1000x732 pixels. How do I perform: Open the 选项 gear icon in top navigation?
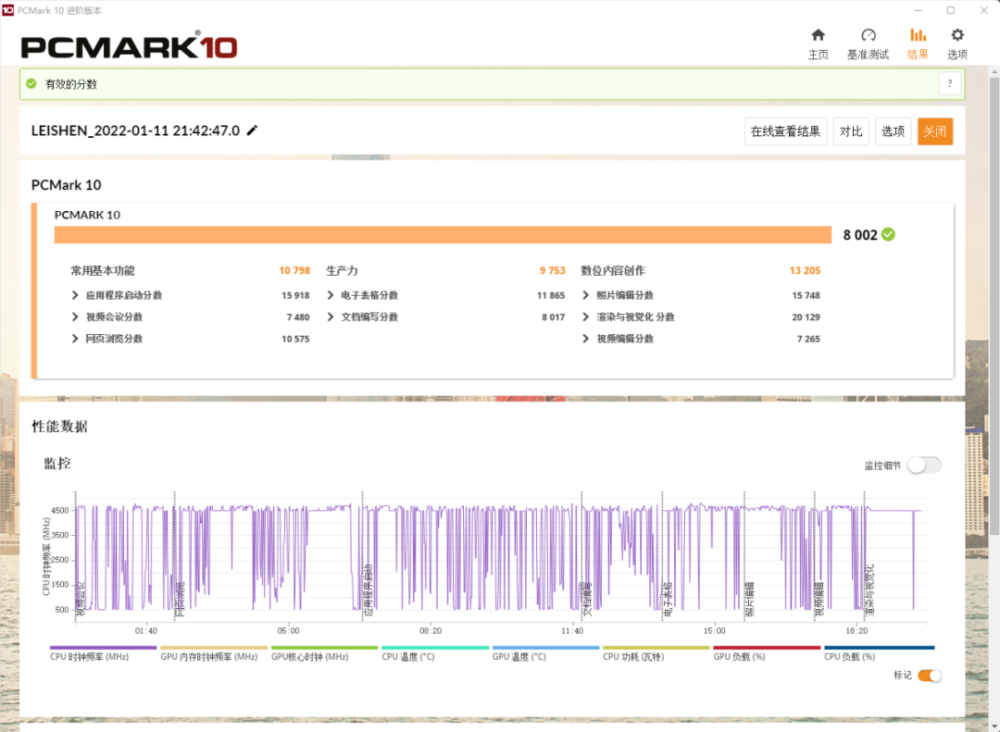pos(957,35)
